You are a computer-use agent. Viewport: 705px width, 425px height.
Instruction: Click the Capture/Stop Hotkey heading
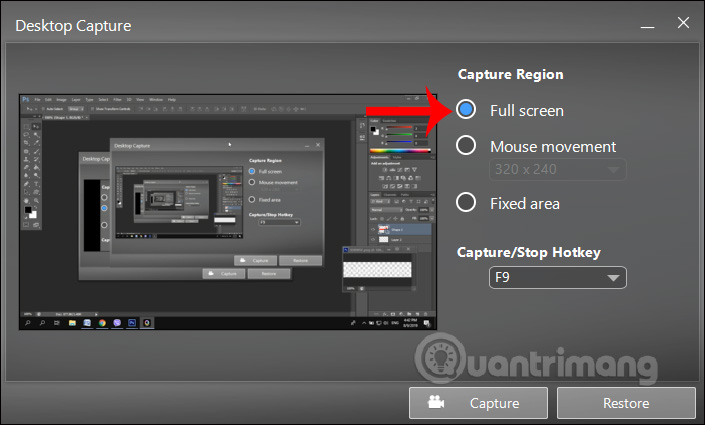[x=529, y=252]
